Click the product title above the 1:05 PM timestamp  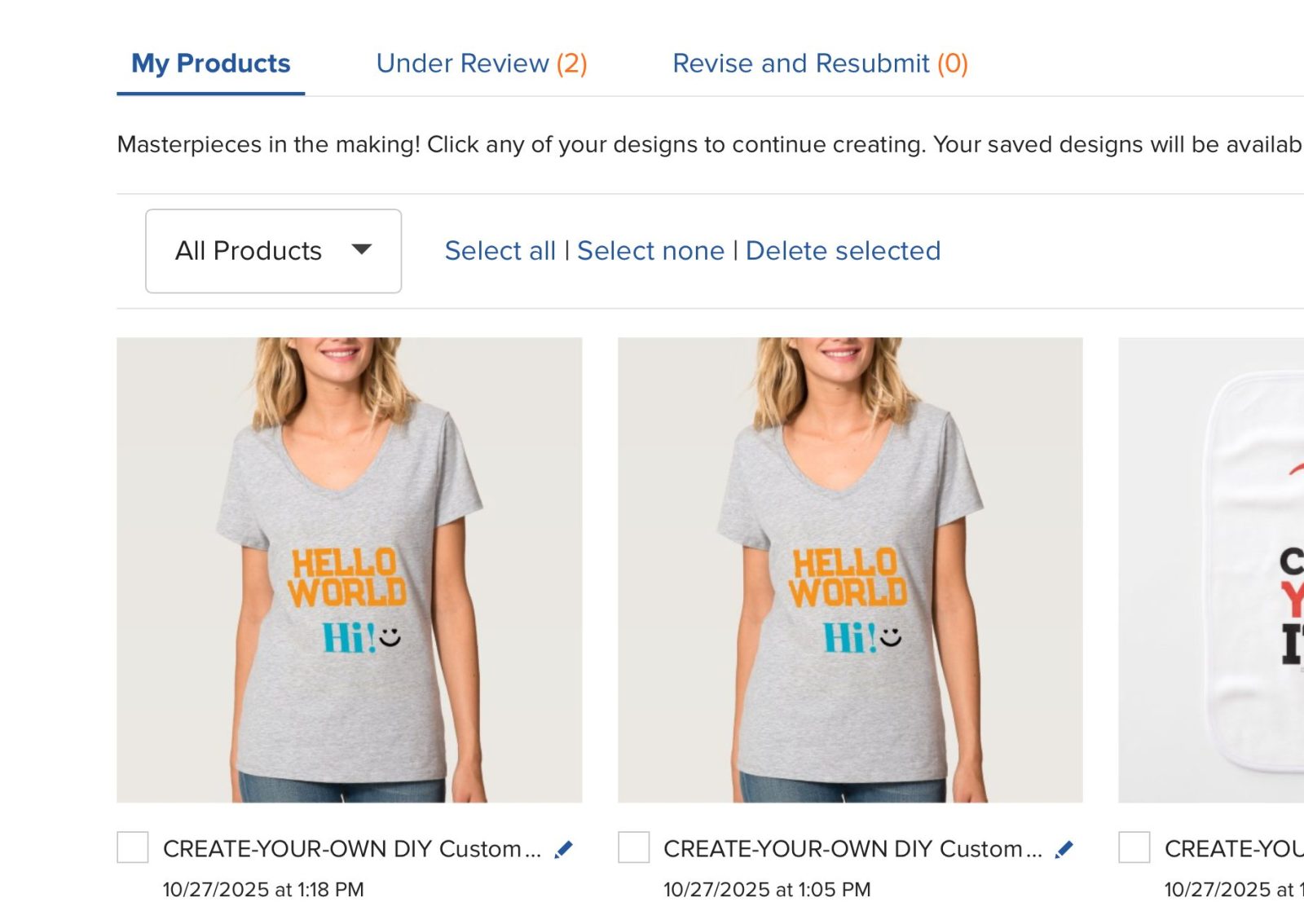(x=852, y=849)
